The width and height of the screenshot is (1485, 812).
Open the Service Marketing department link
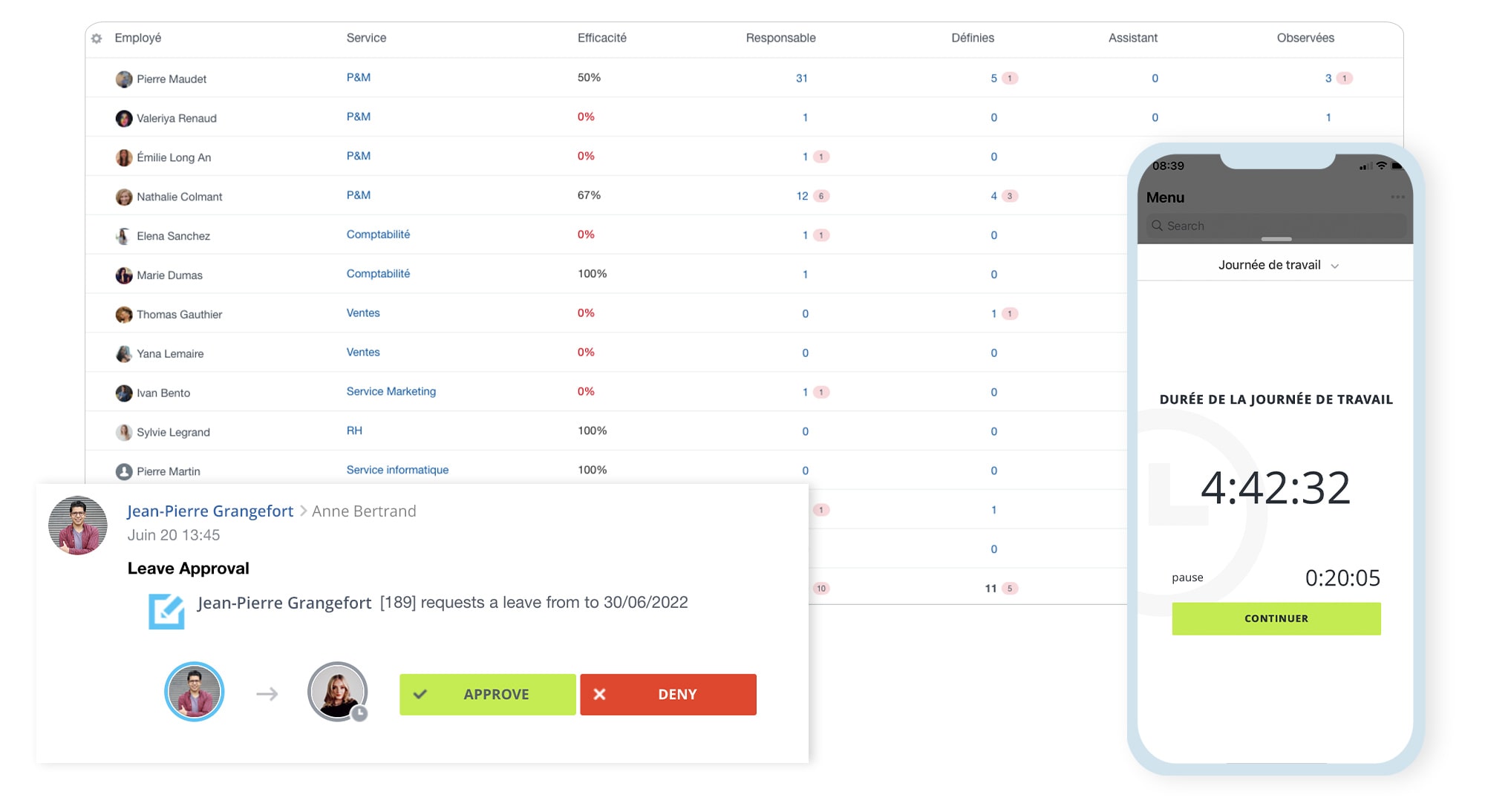point(391,391)
